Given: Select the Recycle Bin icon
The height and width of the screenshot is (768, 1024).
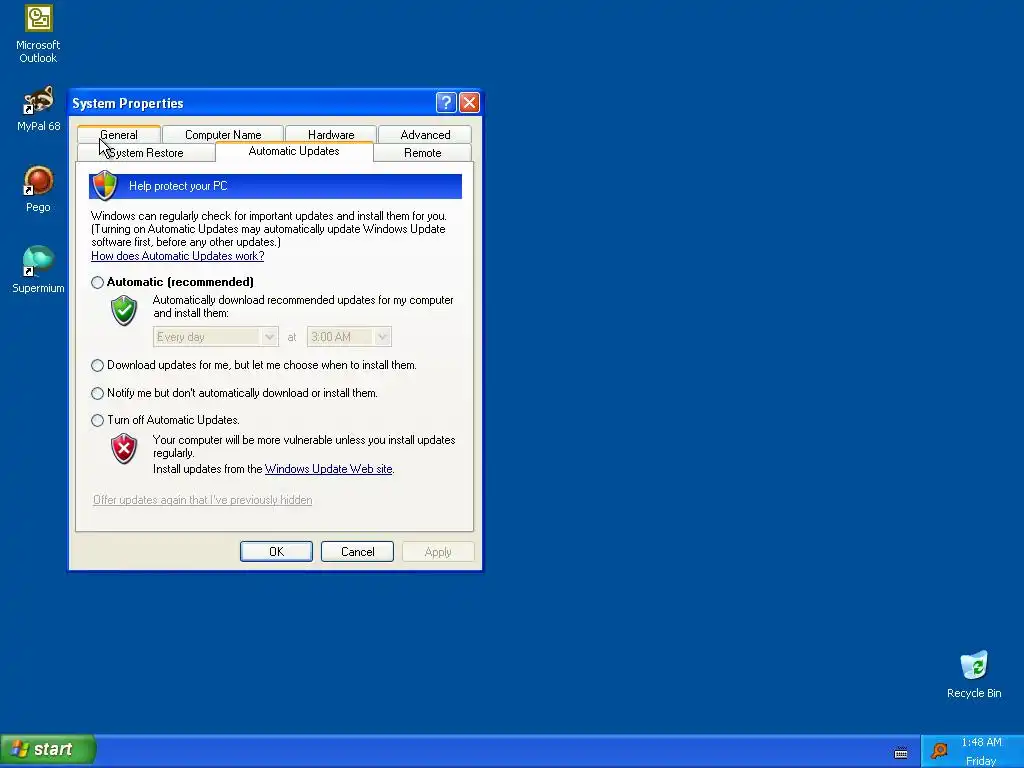Looking at the screenshot, I should pyautogui.click(x=974, y=675).
